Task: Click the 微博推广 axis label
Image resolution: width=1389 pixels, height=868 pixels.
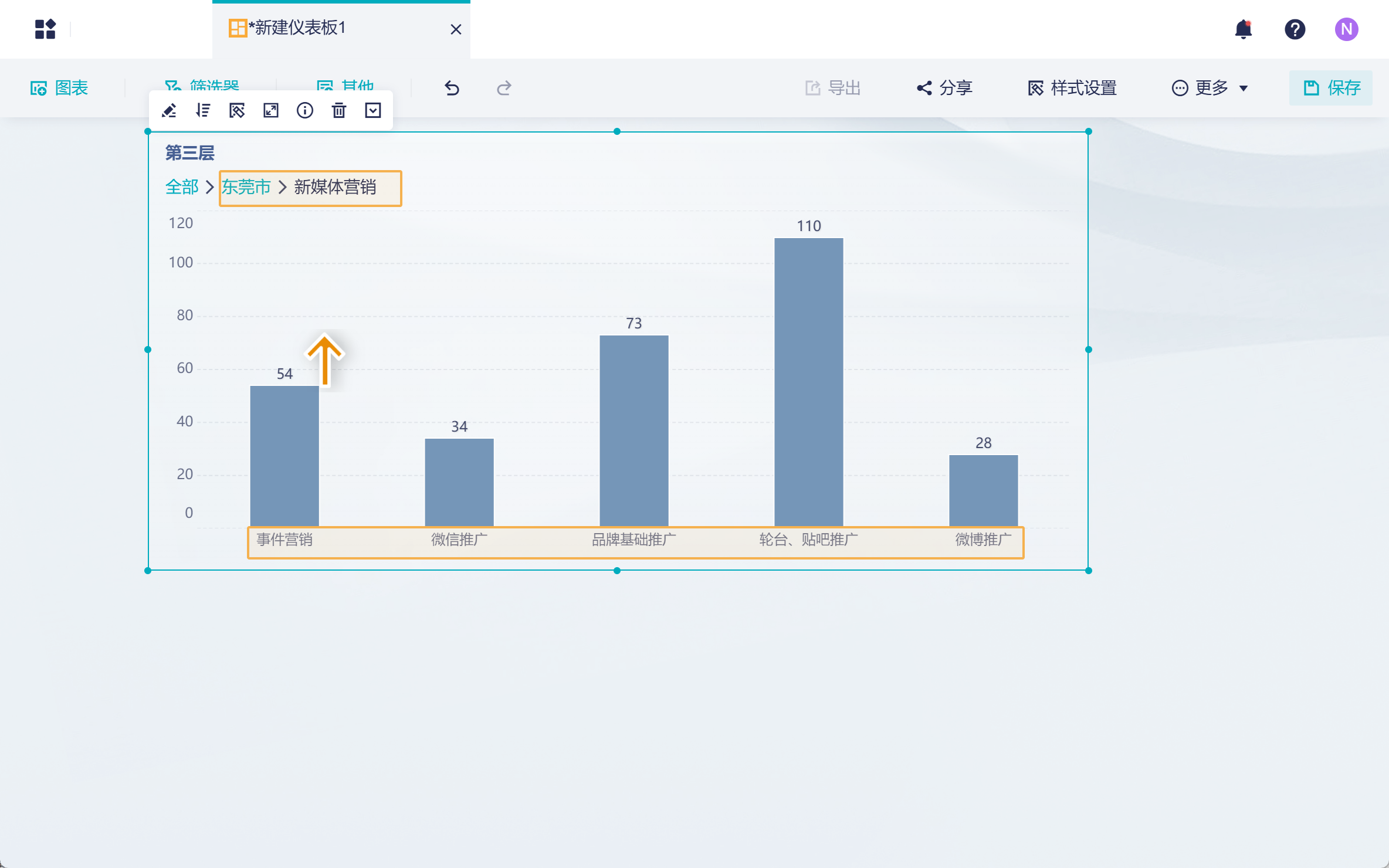Action: pyautogui.click(x=984, y=540)
